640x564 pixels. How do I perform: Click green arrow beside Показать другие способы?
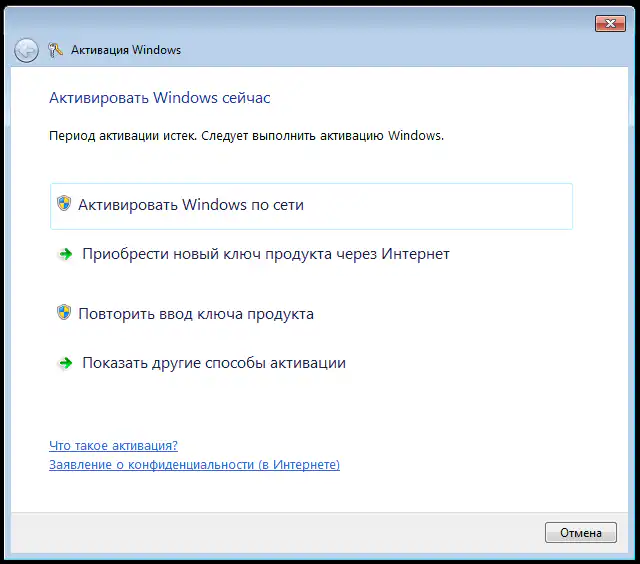pyautogui.click(x=65, y=363)
